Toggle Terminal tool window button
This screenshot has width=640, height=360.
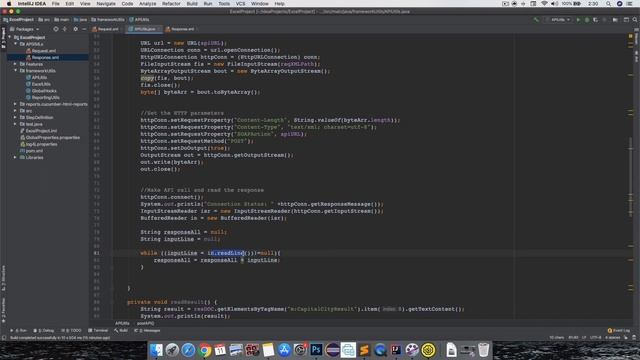pyautogui.click(x=98, y=331)
